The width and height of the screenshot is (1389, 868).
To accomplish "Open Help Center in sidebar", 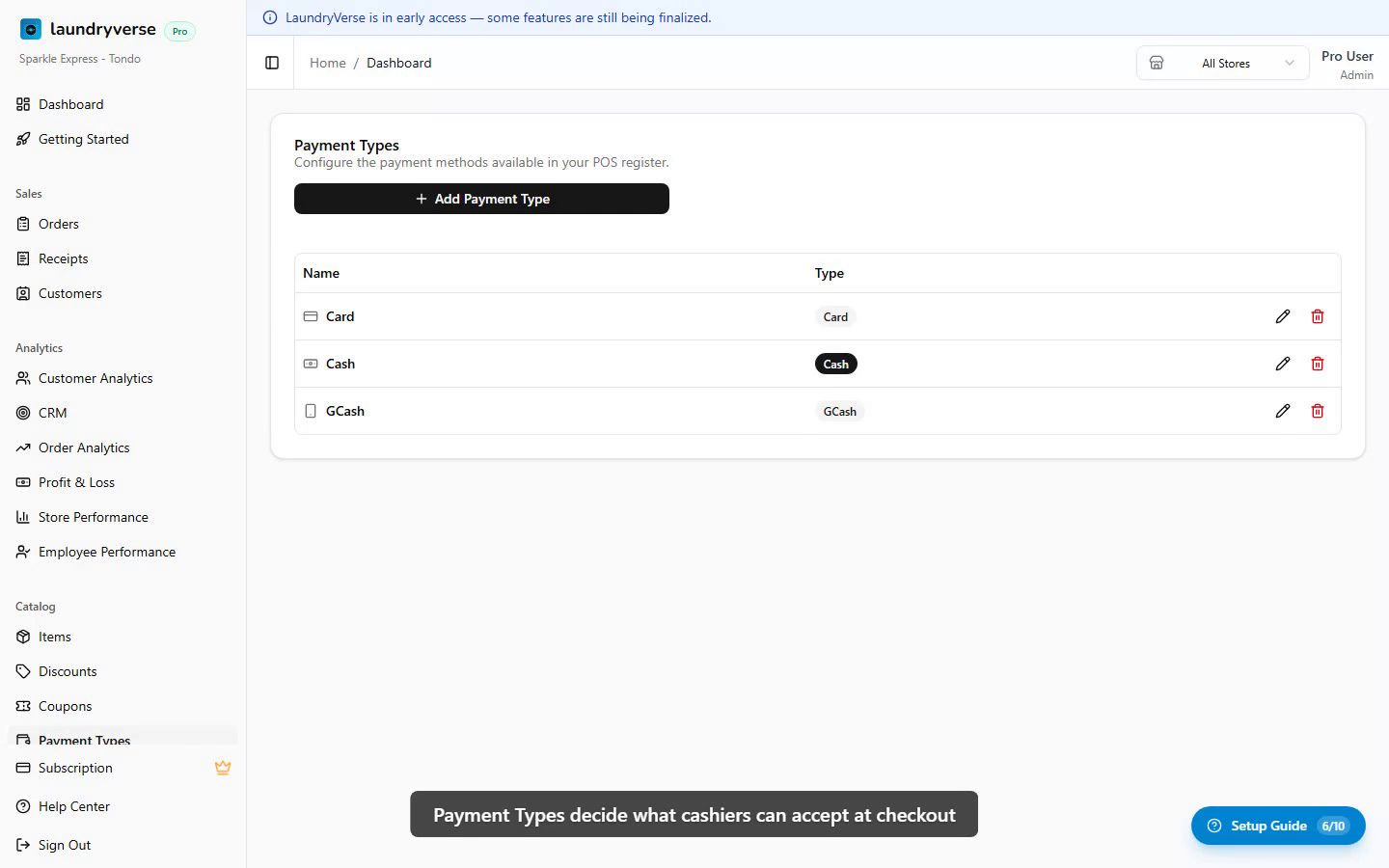I will [x=123, y=806].
